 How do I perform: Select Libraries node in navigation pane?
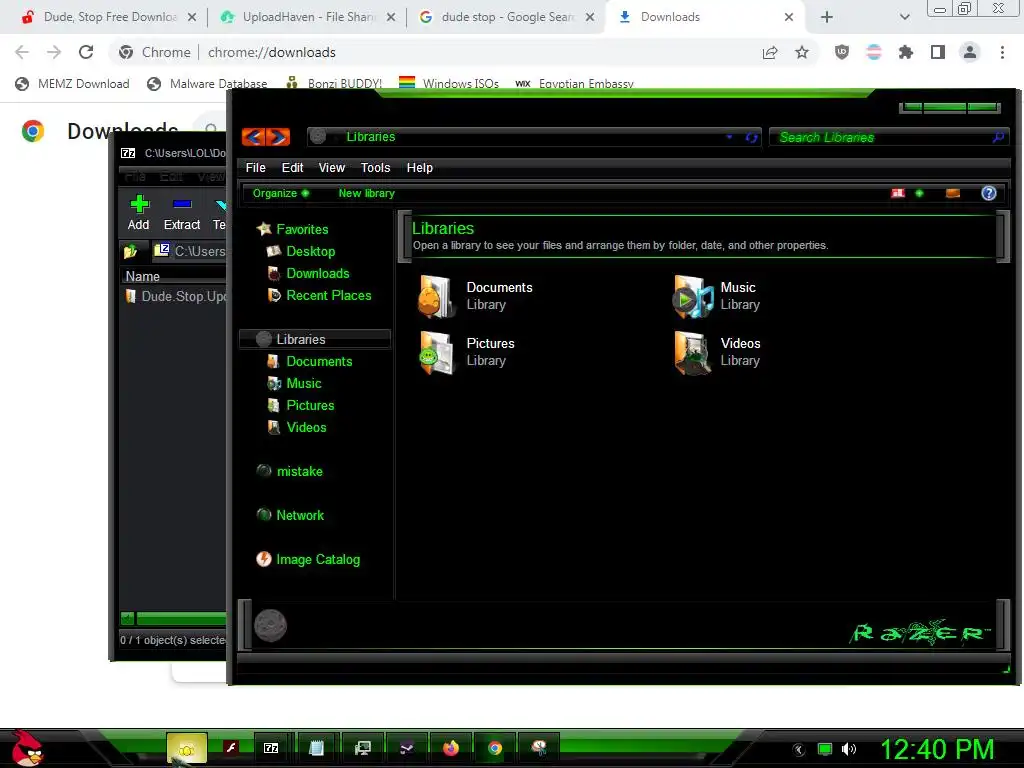click(315, 339)
